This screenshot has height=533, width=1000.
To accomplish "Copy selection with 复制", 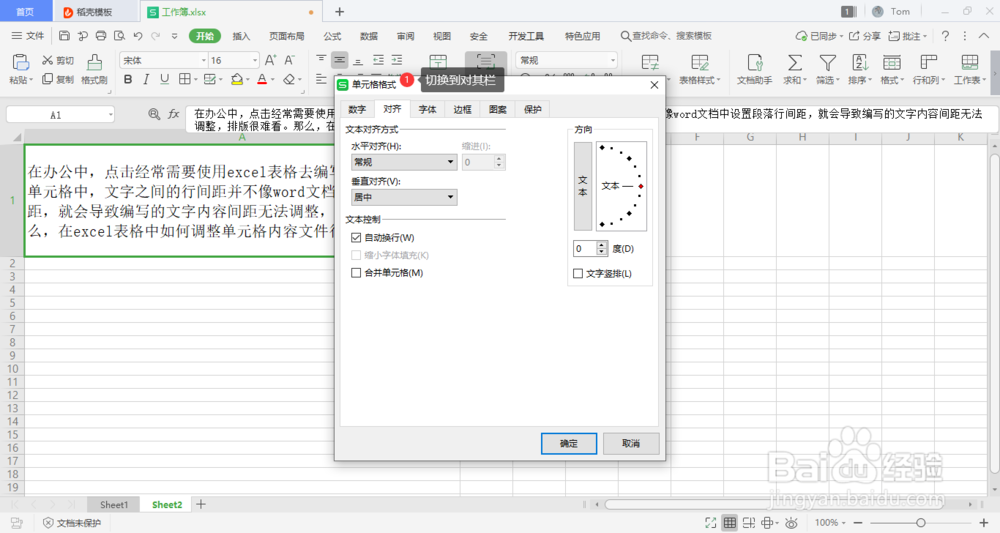I will [58, 79].
